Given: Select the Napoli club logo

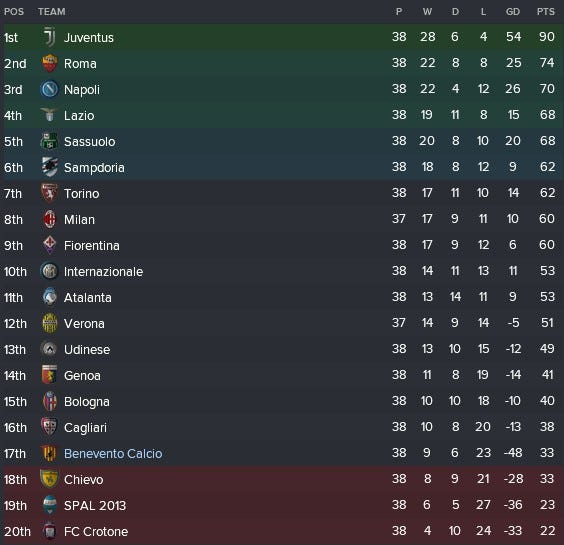Looking at the screenshot, I should 49,89.
